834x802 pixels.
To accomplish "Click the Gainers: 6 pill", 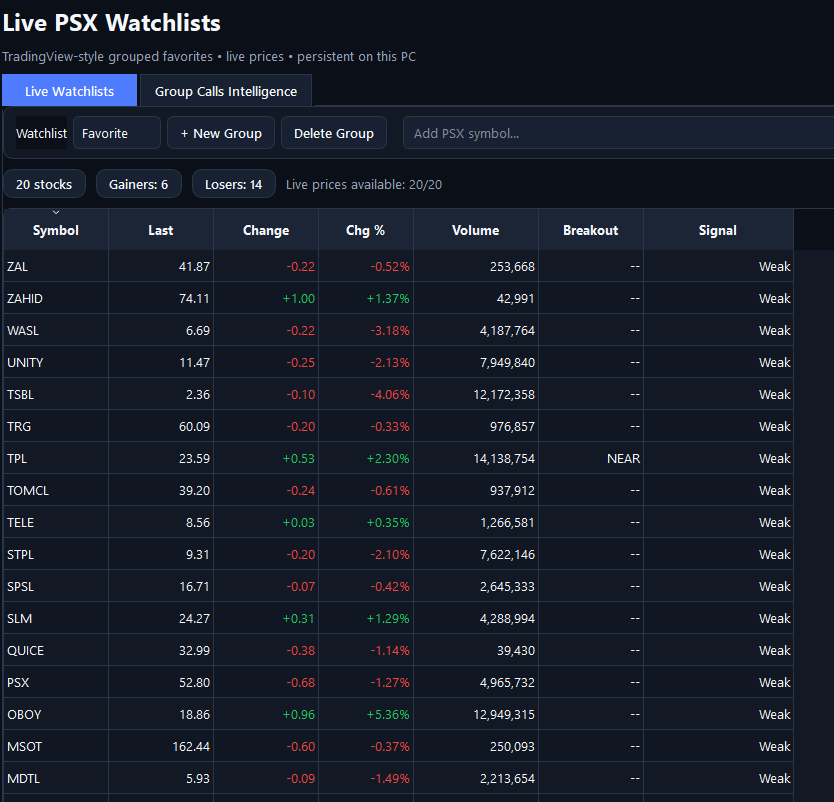I will (x=138, y=184).
